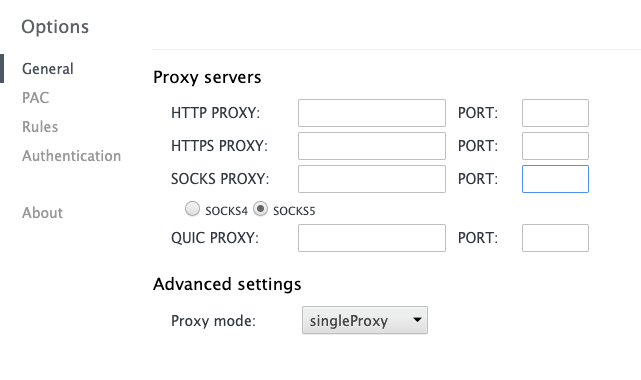Focus the QUIC PROXY port field
Image resolution: width=641 pixels, height=380 pixels.
coord(555,238)
